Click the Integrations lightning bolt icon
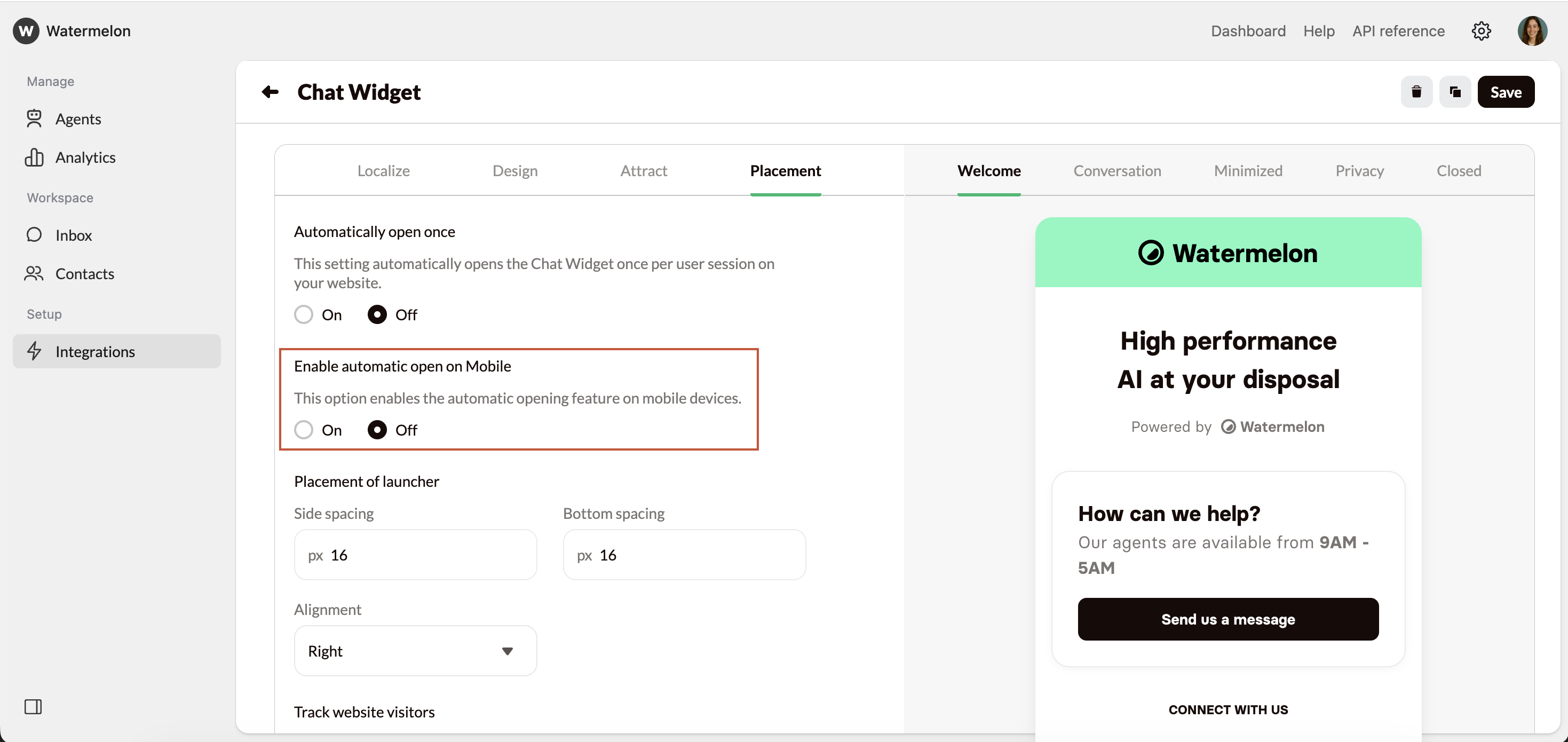This screenshot has height=742, width=1568. coord(34,351)
